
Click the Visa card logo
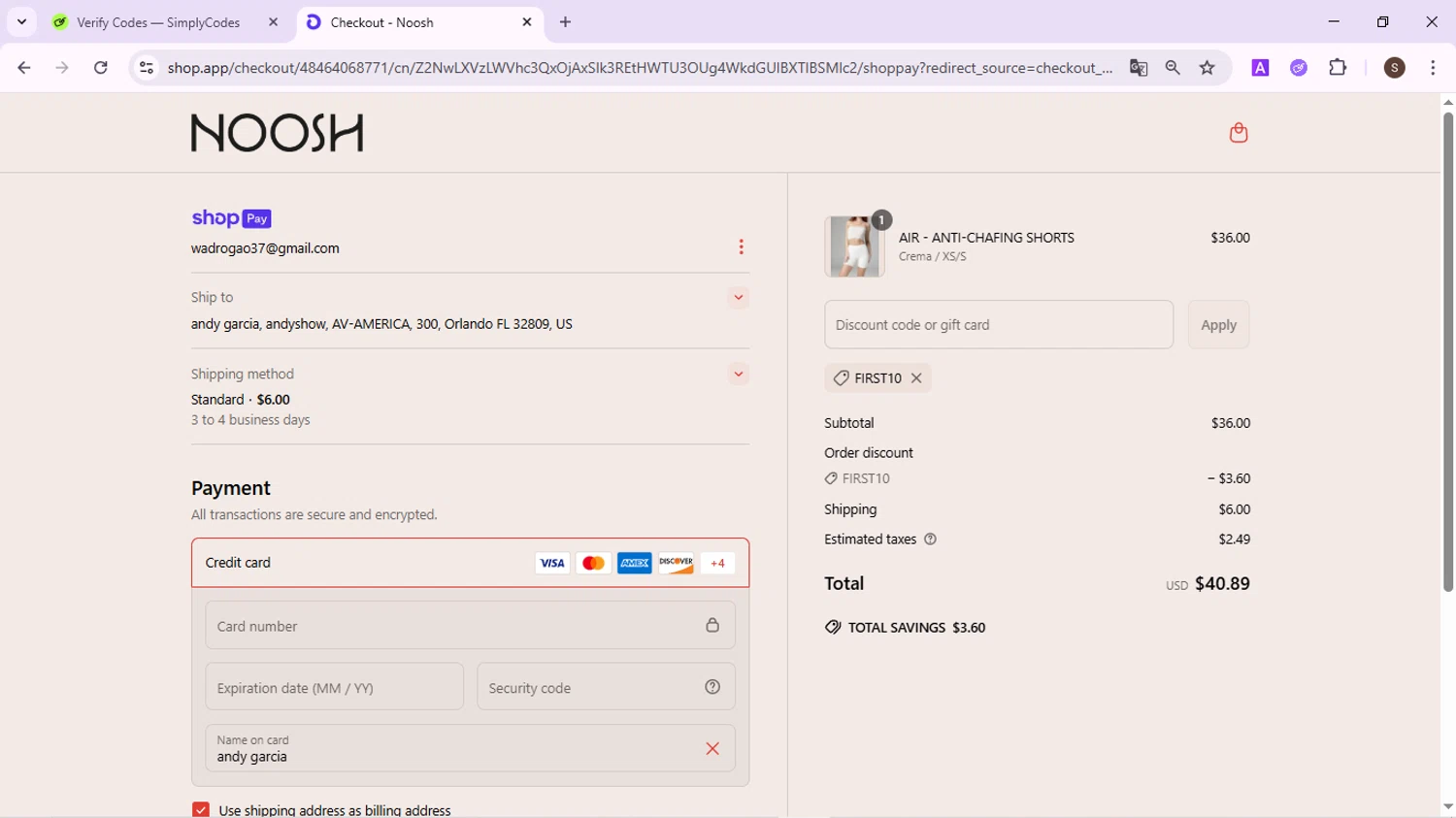point(552,563)
